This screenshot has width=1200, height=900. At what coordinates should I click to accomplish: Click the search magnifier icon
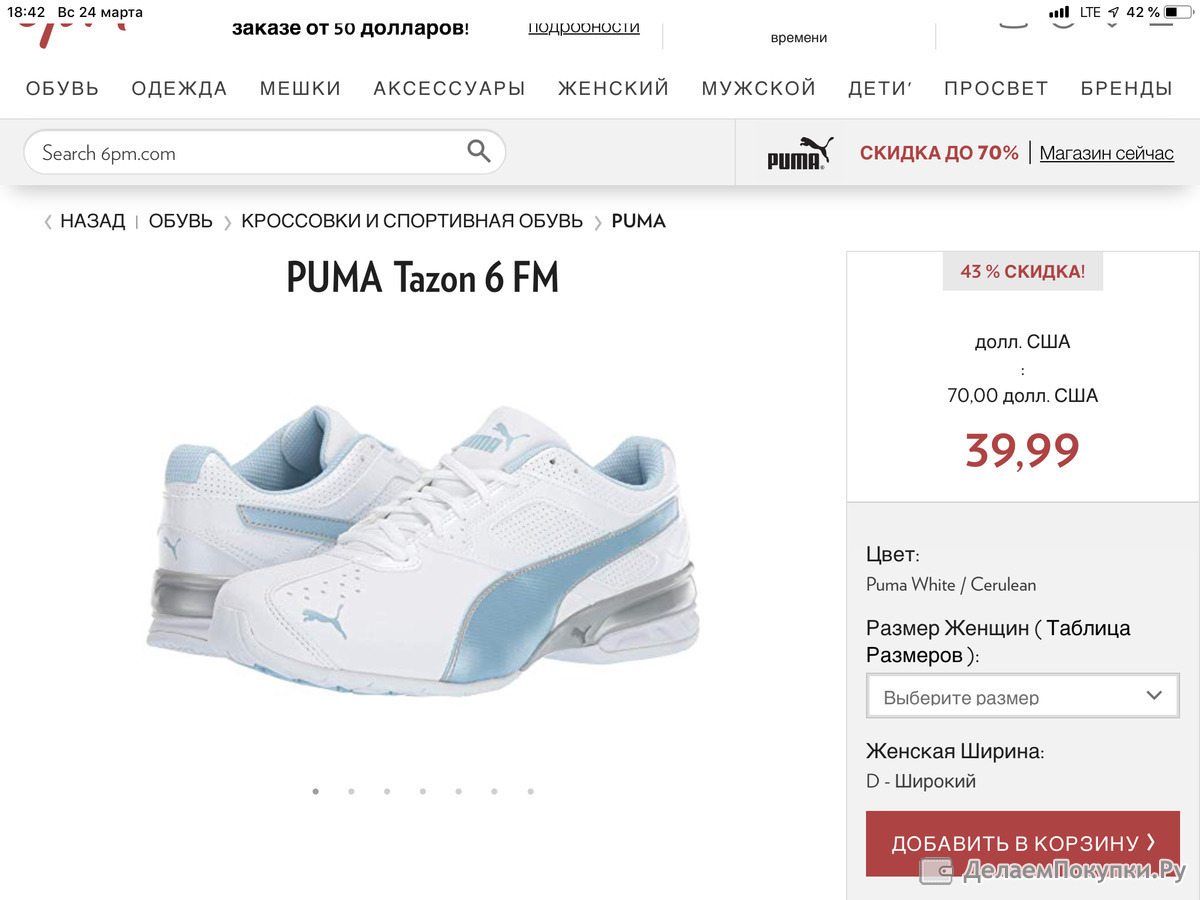coord(479,152)
